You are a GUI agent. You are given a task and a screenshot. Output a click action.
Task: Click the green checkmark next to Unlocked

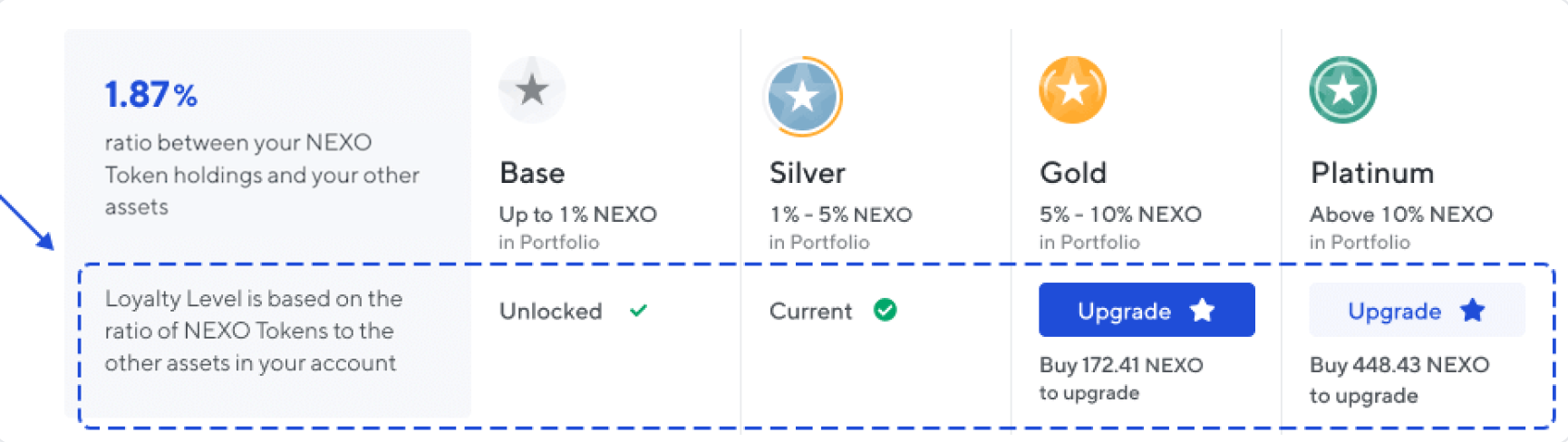(x=638, y=311)
